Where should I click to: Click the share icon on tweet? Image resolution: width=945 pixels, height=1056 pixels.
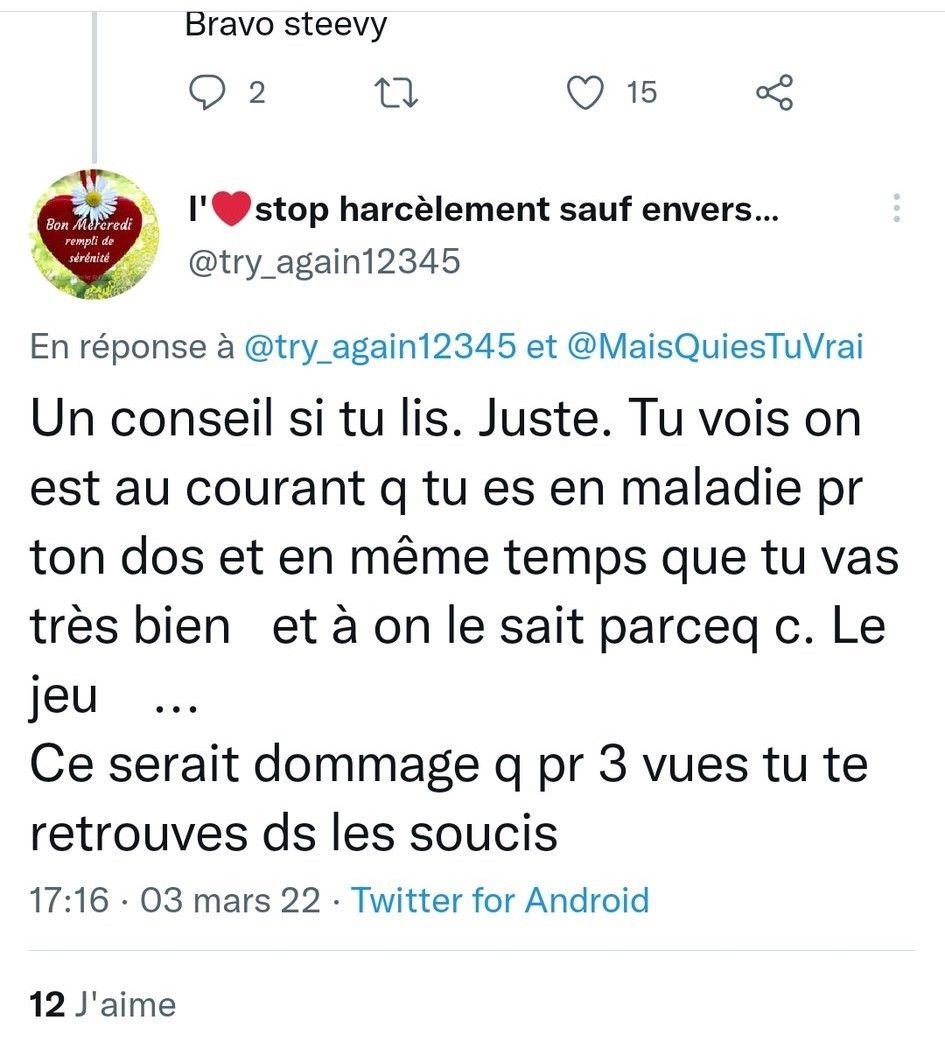(775, 93)
